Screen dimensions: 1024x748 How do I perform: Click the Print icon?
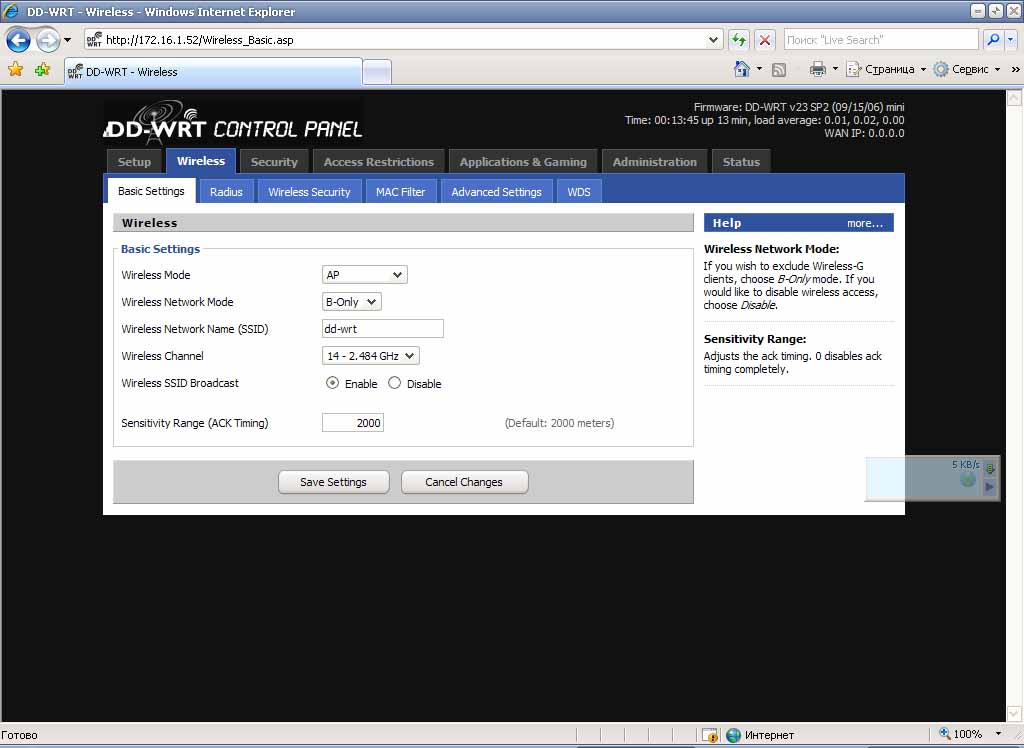817,69
